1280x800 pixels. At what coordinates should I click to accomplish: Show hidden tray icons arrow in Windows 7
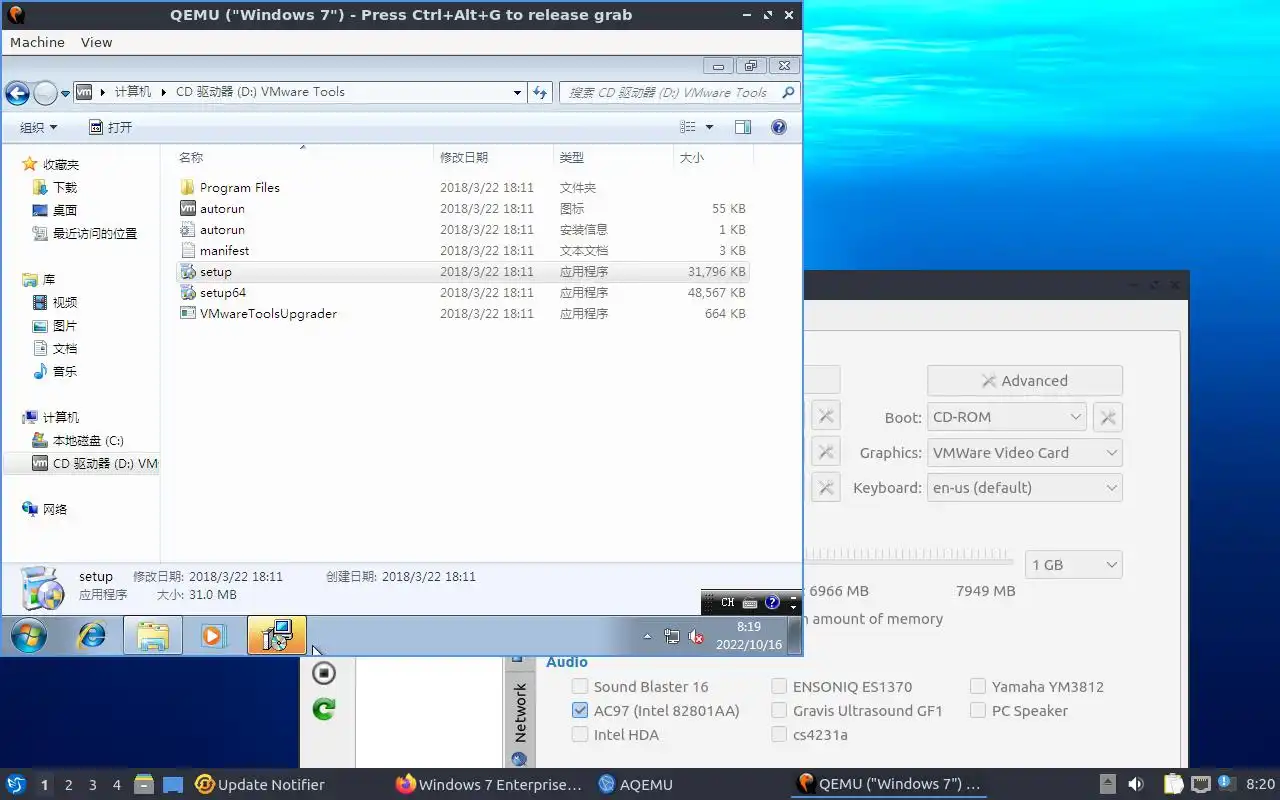[647, 636]
